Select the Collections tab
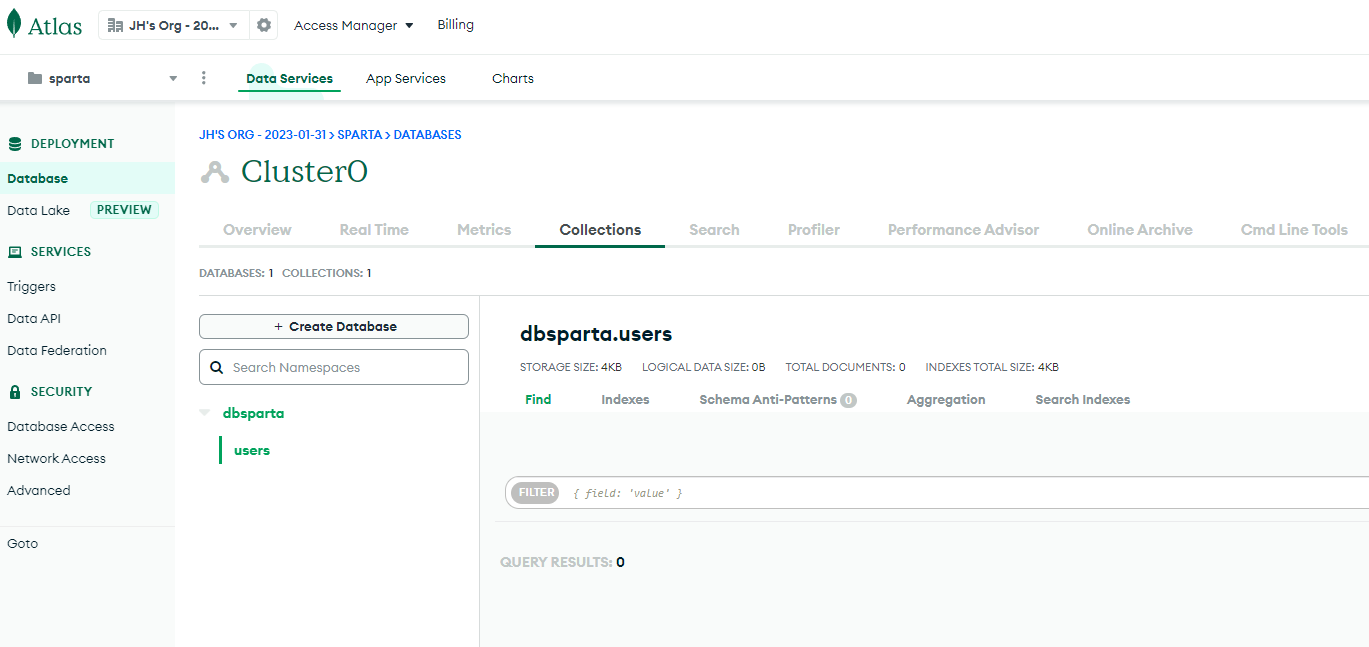Screen dimensions: 1369x647 pyautogui.click(x=600, y=229)
